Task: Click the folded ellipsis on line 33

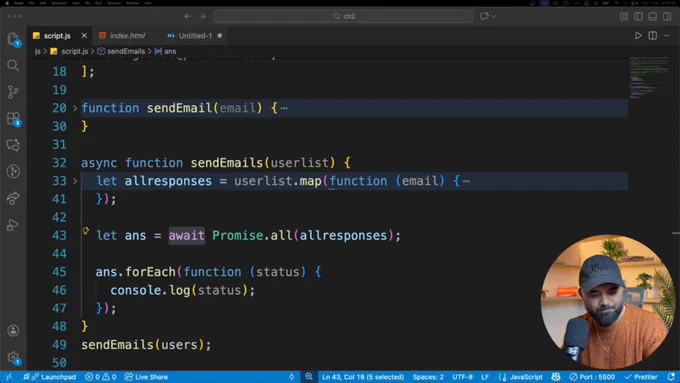Action: (x=466, y=181)
